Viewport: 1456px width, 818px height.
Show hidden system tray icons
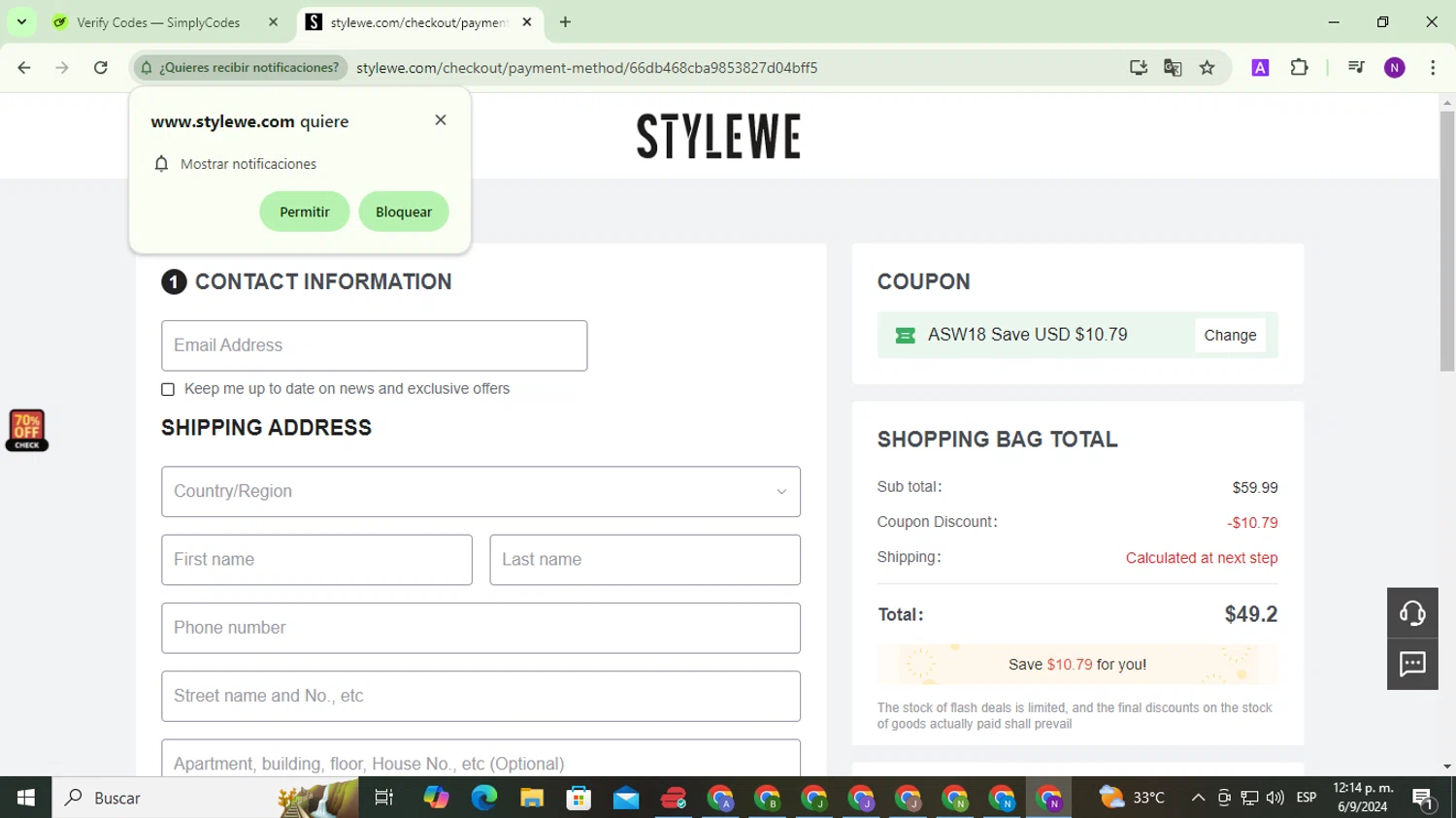point(1198,798)
